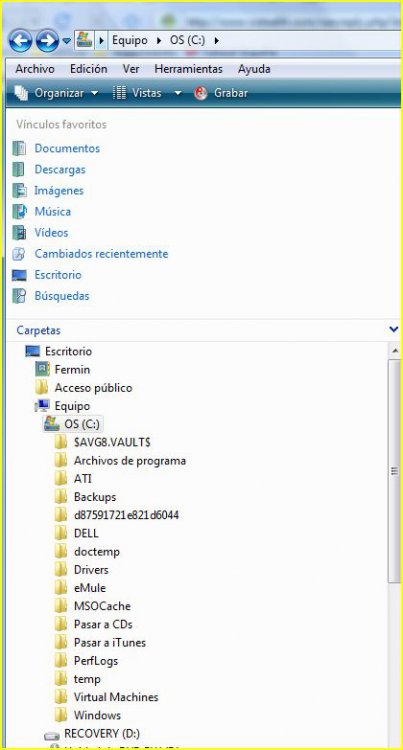Click Equipo segment in address bar
The height and width of the screenshot is (750, 403).
coord(130,41)
